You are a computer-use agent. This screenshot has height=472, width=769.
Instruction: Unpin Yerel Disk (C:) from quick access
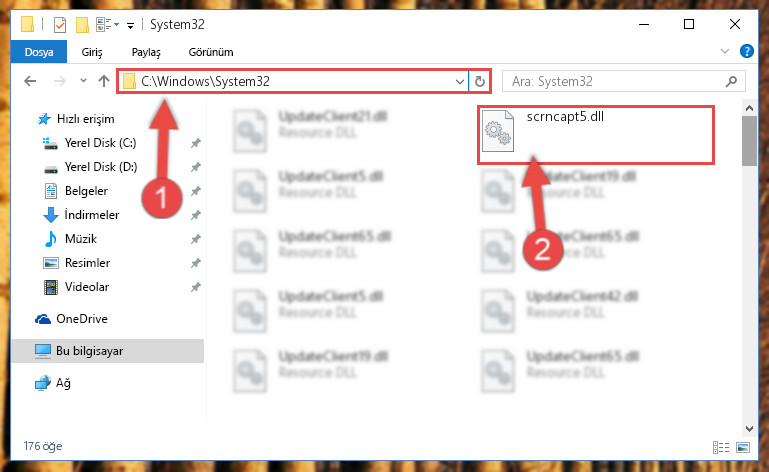[195, 143]
